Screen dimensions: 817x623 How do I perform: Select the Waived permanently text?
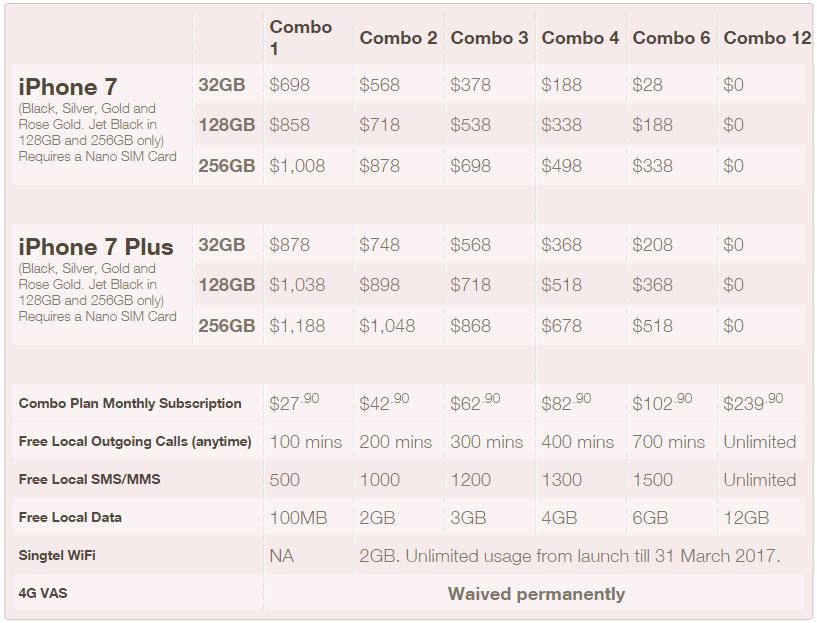tap(536, 594)
